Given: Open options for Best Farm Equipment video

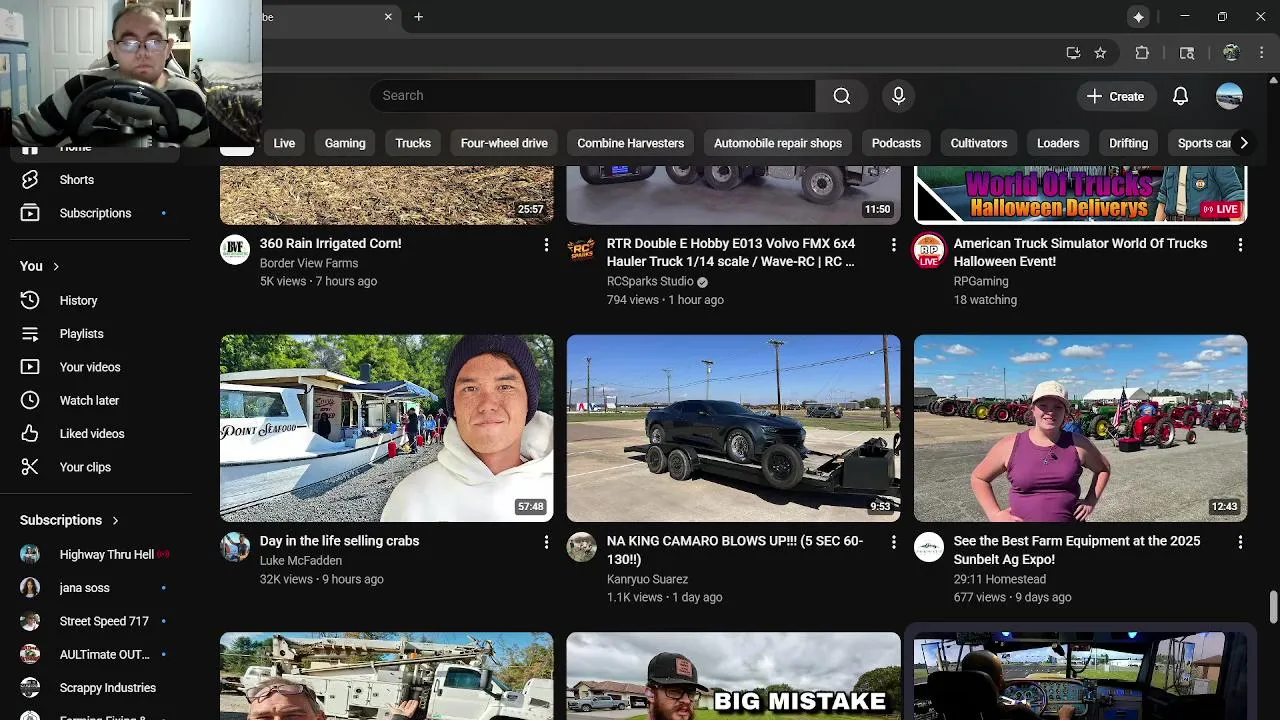Looking at the screenshot, I should [1240, 542].
